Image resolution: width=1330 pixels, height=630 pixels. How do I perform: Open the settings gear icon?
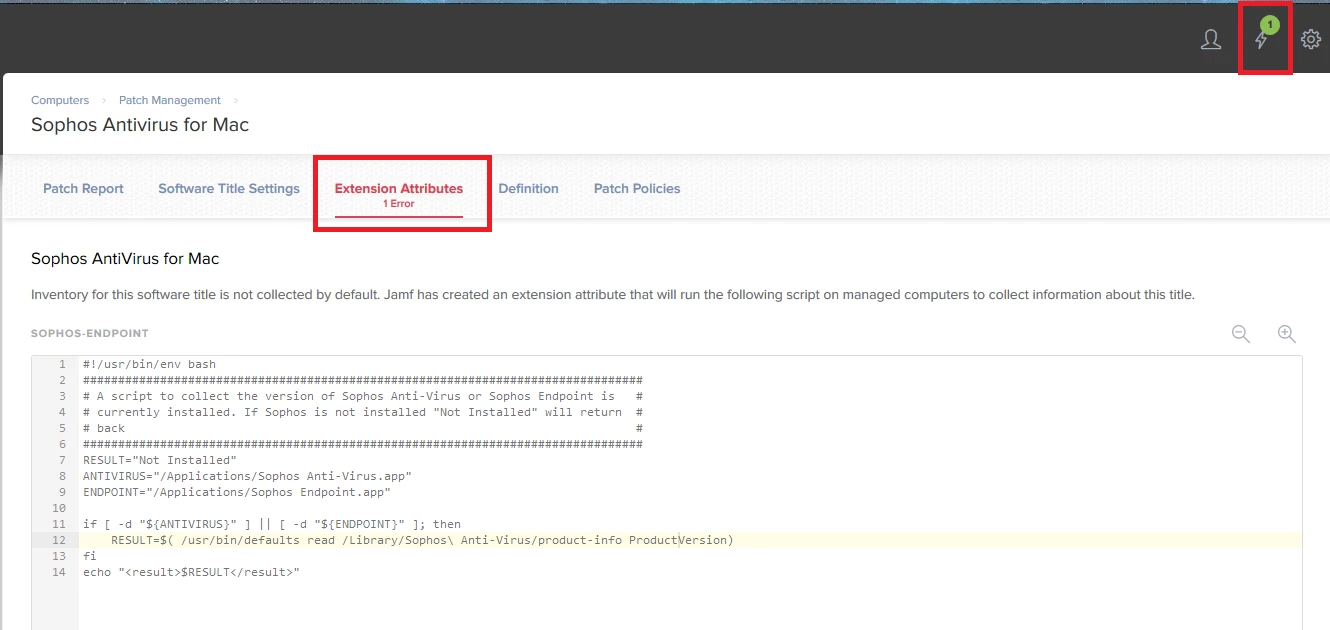point(1310,39)
